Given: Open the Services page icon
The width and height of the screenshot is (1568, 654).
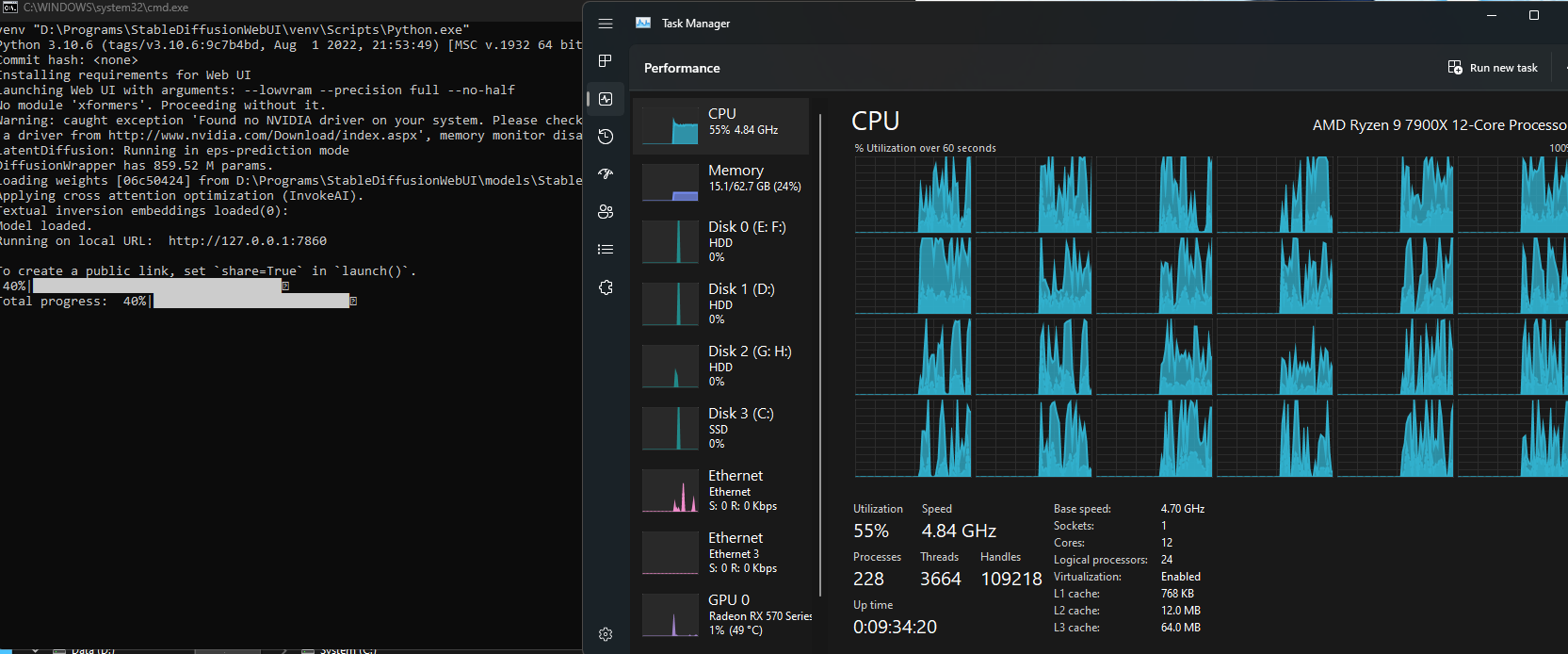Looking at the screenshot, I should tap(606, 287).
